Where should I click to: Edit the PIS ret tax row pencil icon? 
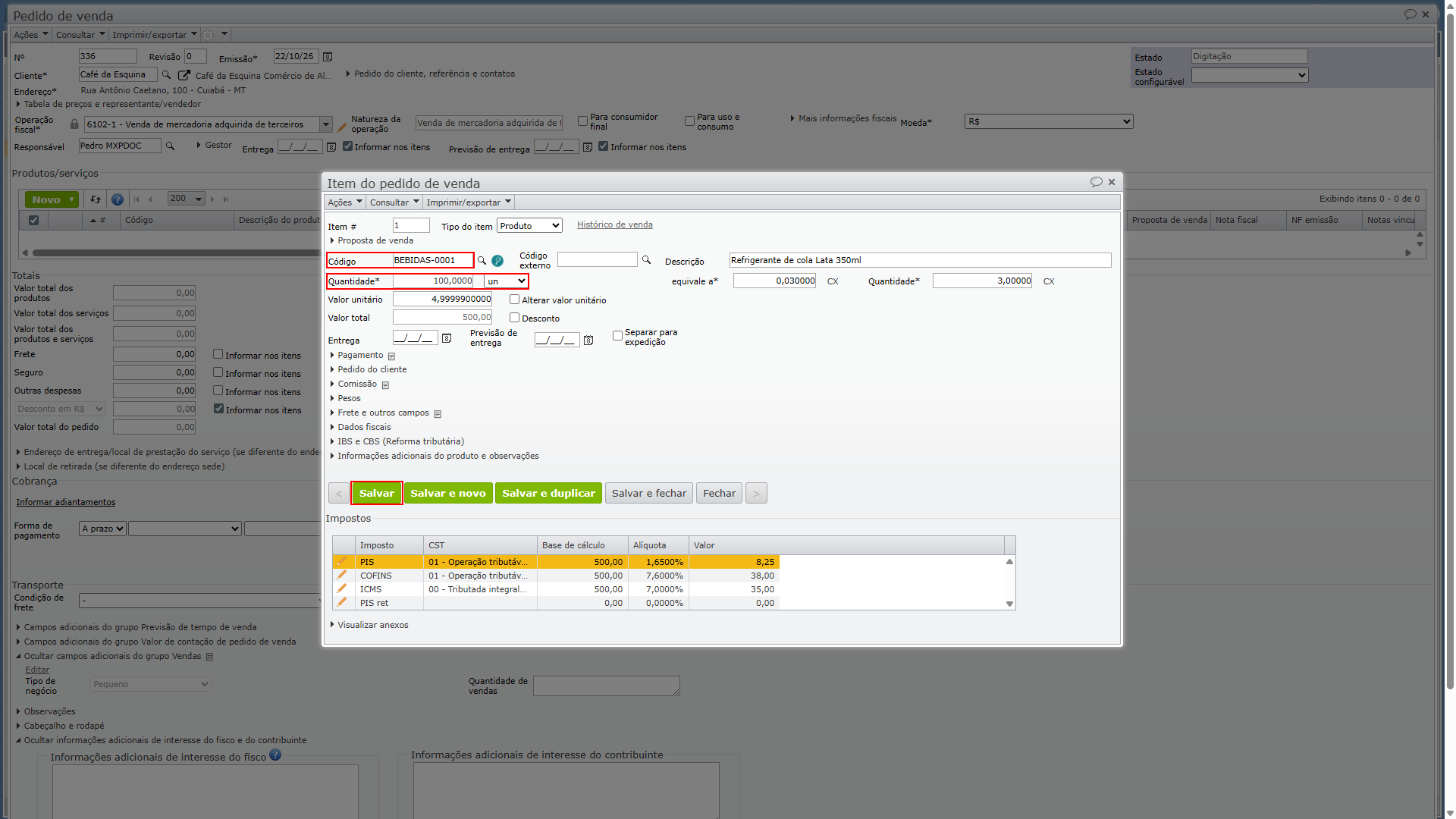click(342, 602)
